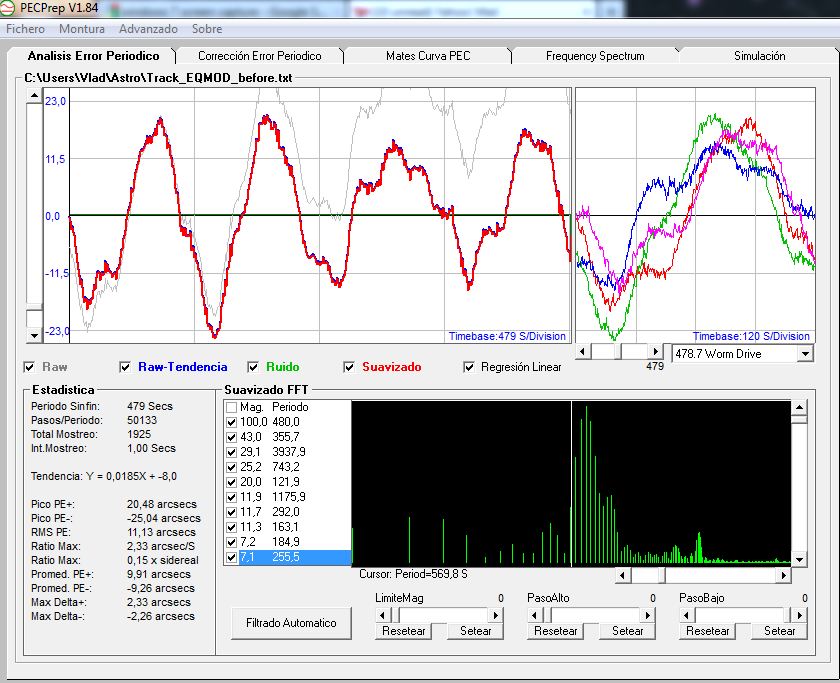Uncheck the 20,0 121,9 FFT row
840x683 pixels.
tap(231, 482)
